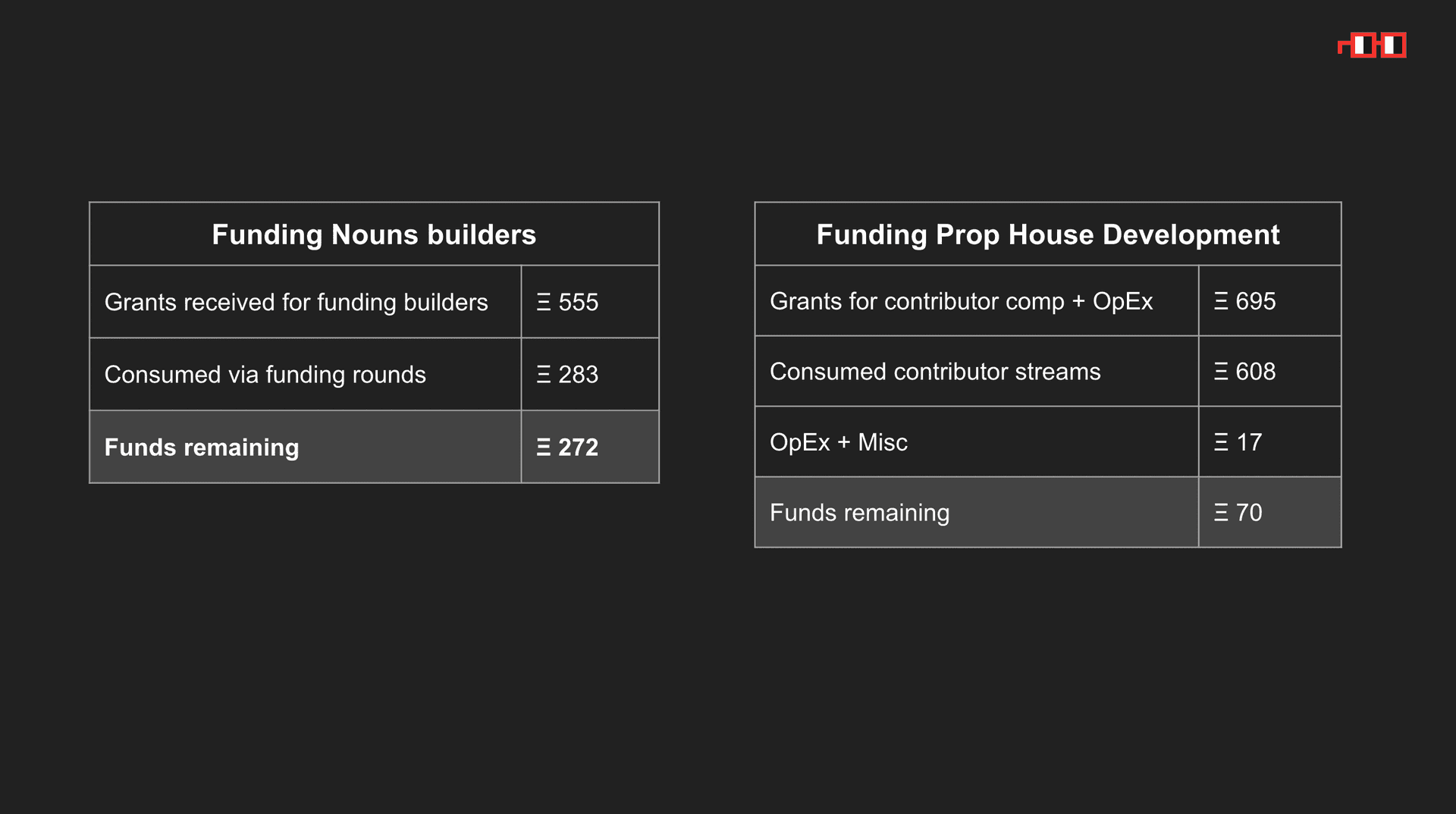Select "Funds remaining" in Prop House Development table

tap(859, 513)
